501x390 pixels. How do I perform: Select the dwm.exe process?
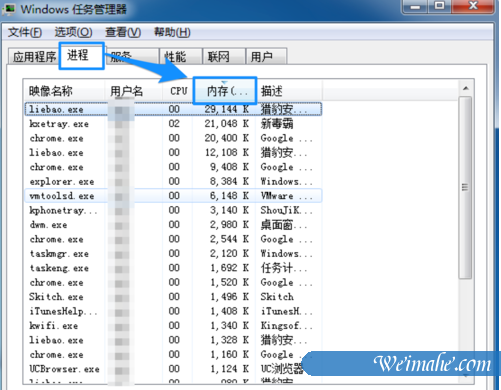pos(173,225)
